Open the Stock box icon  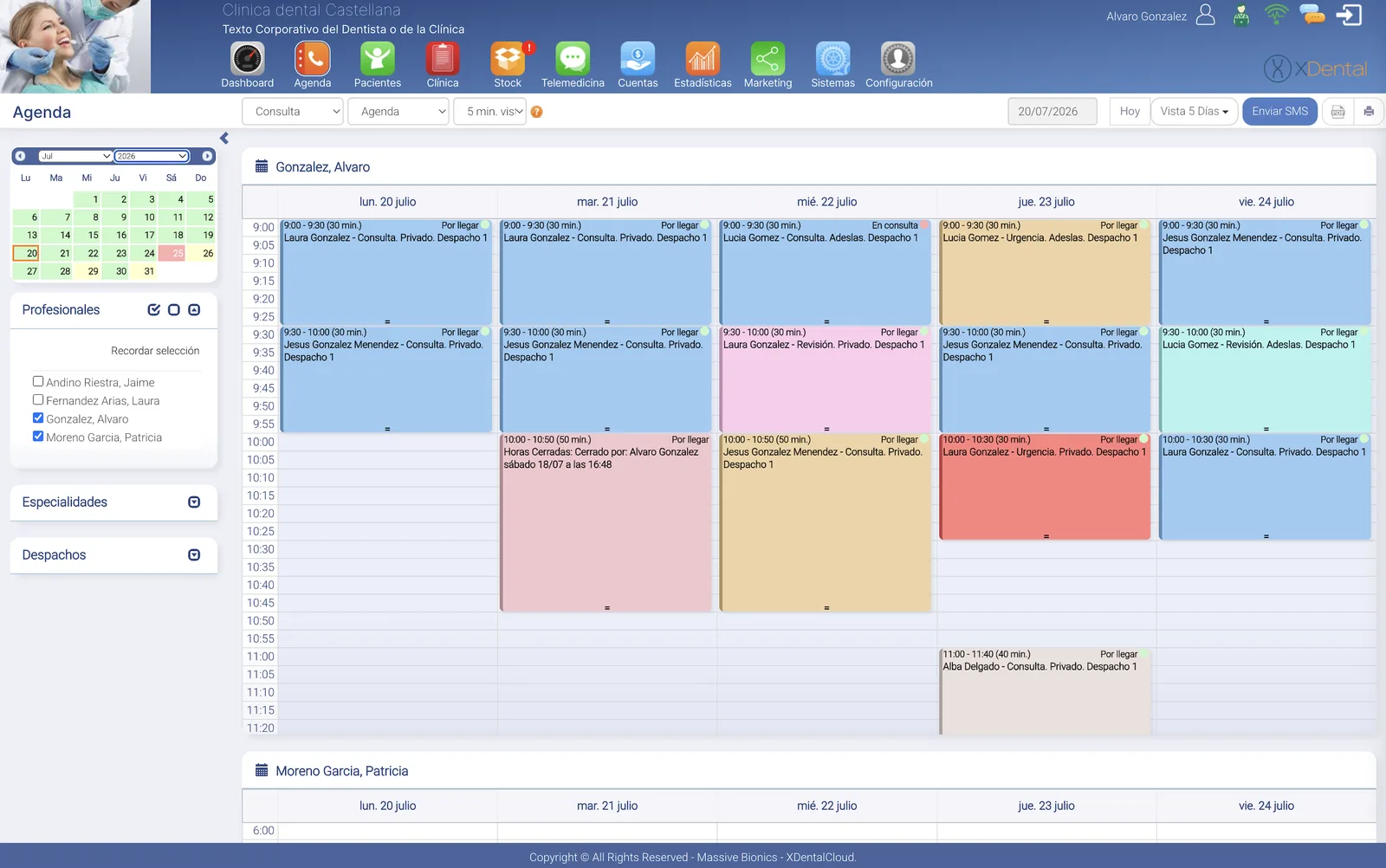point(508,59)
